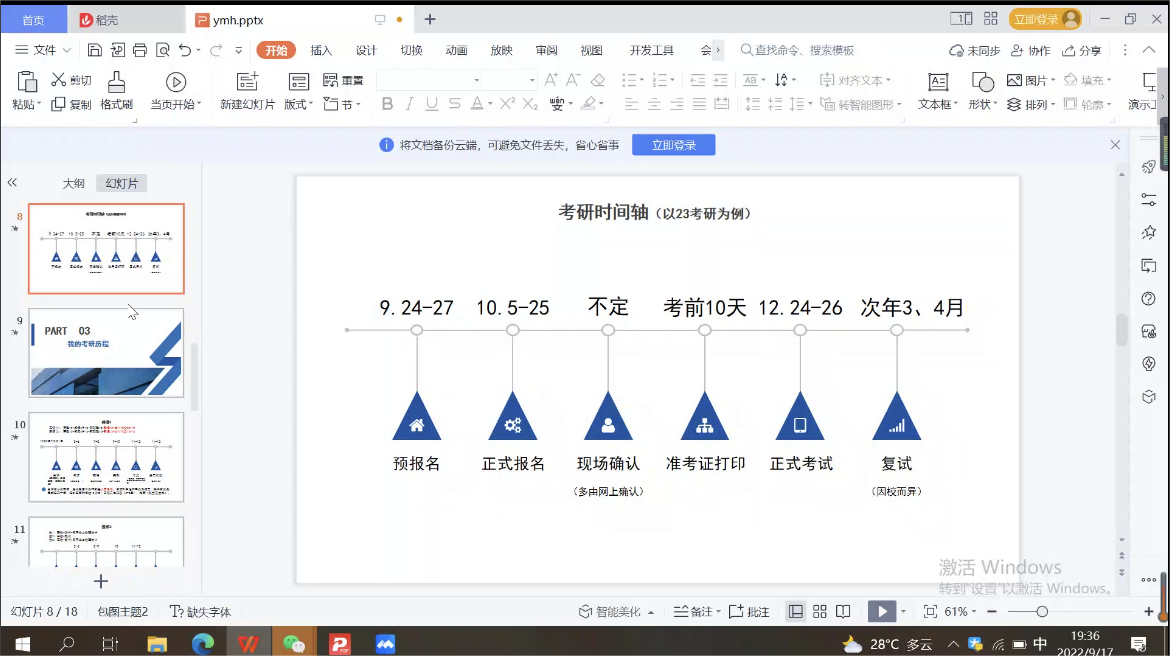Click the Format Painter (格式刷) icon
This screenshot has width=1170, height=656.
pyautogui.click(x=116, y=83)
